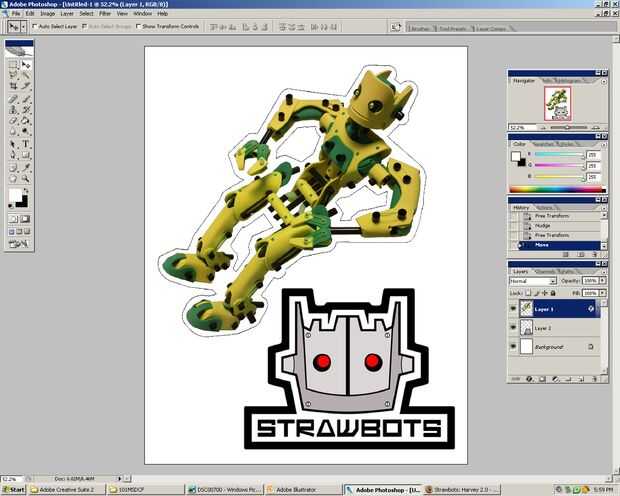Viewport: 620px width, 496px height.
Task: Select the Crop tool
Action: 13,86
